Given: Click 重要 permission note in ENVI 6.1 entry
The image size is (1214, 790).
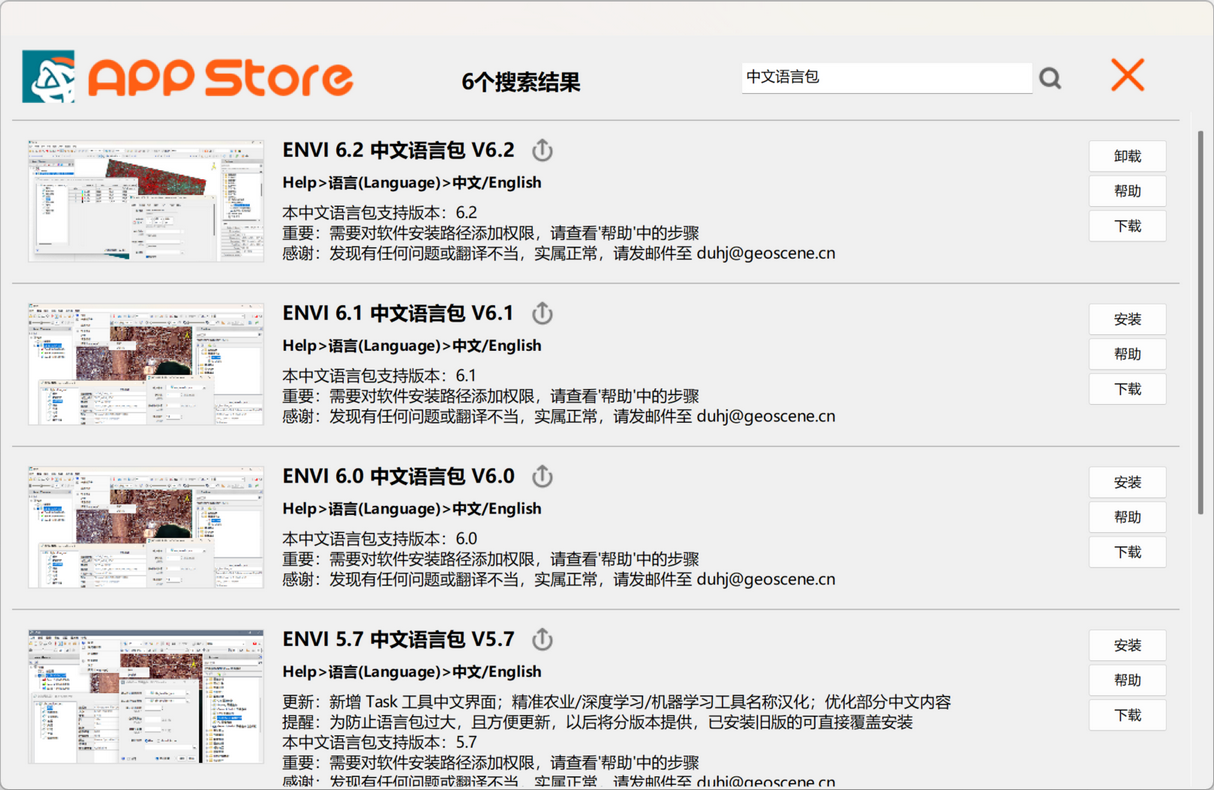Looking at the screenshot, I should [x=491, y=396].
